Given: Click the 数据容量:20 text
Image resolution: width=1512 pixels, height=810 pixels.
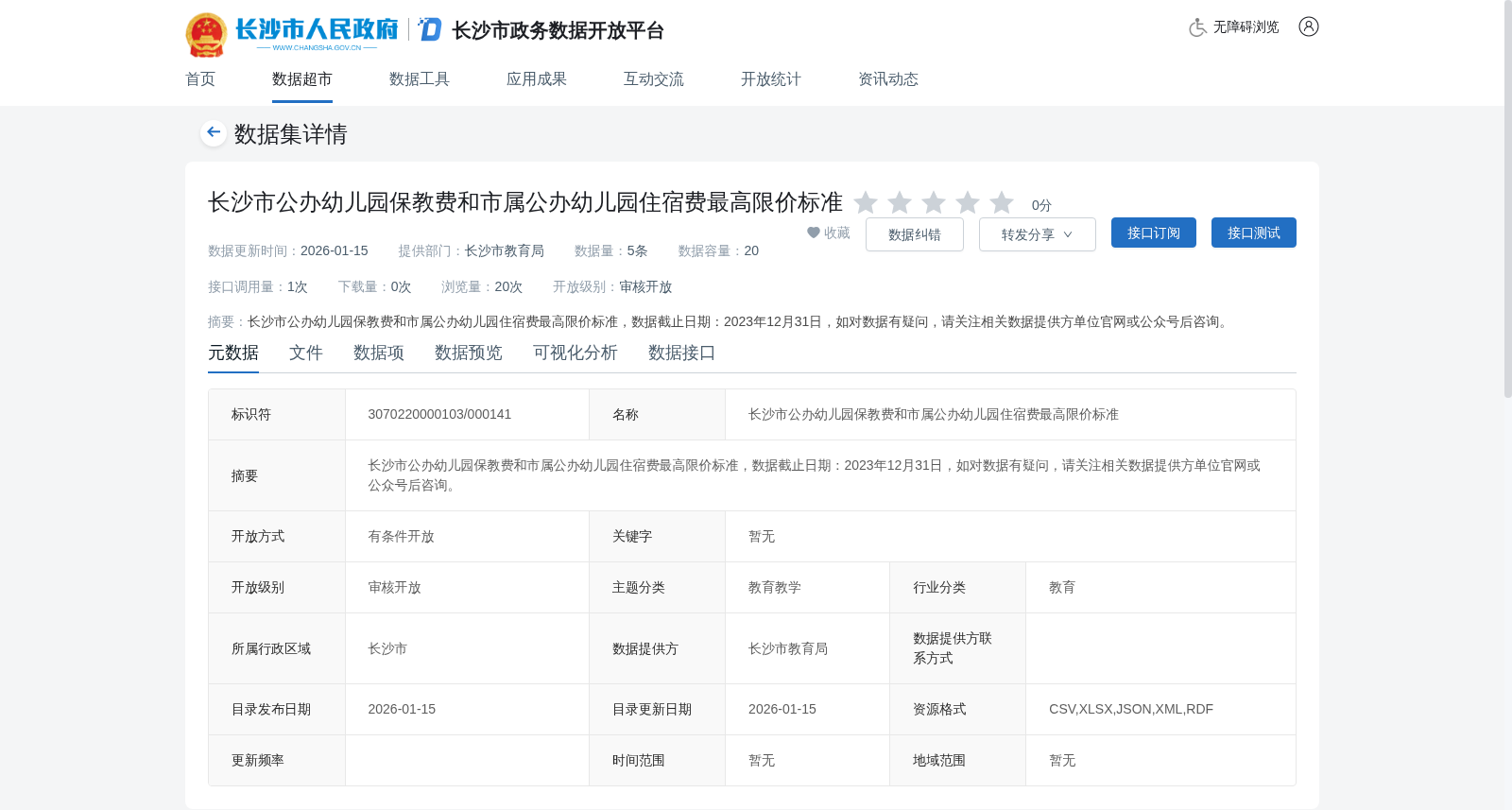Looking at the screenshot, I should (x=718, y=250).
